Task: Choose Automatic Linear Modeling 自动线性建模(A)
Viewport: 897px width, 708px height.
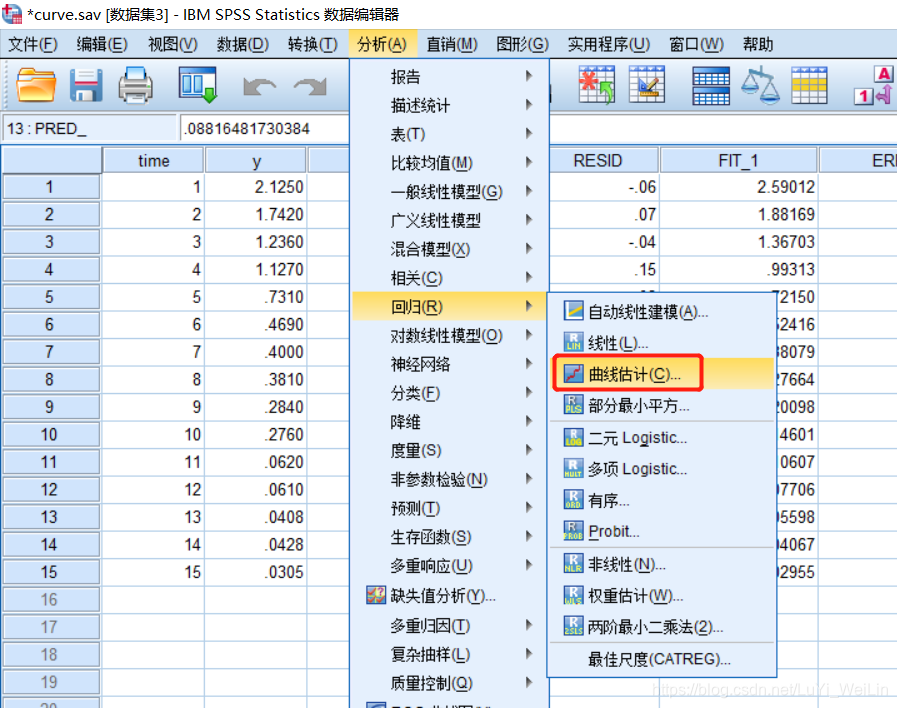Action: [662, 312]
